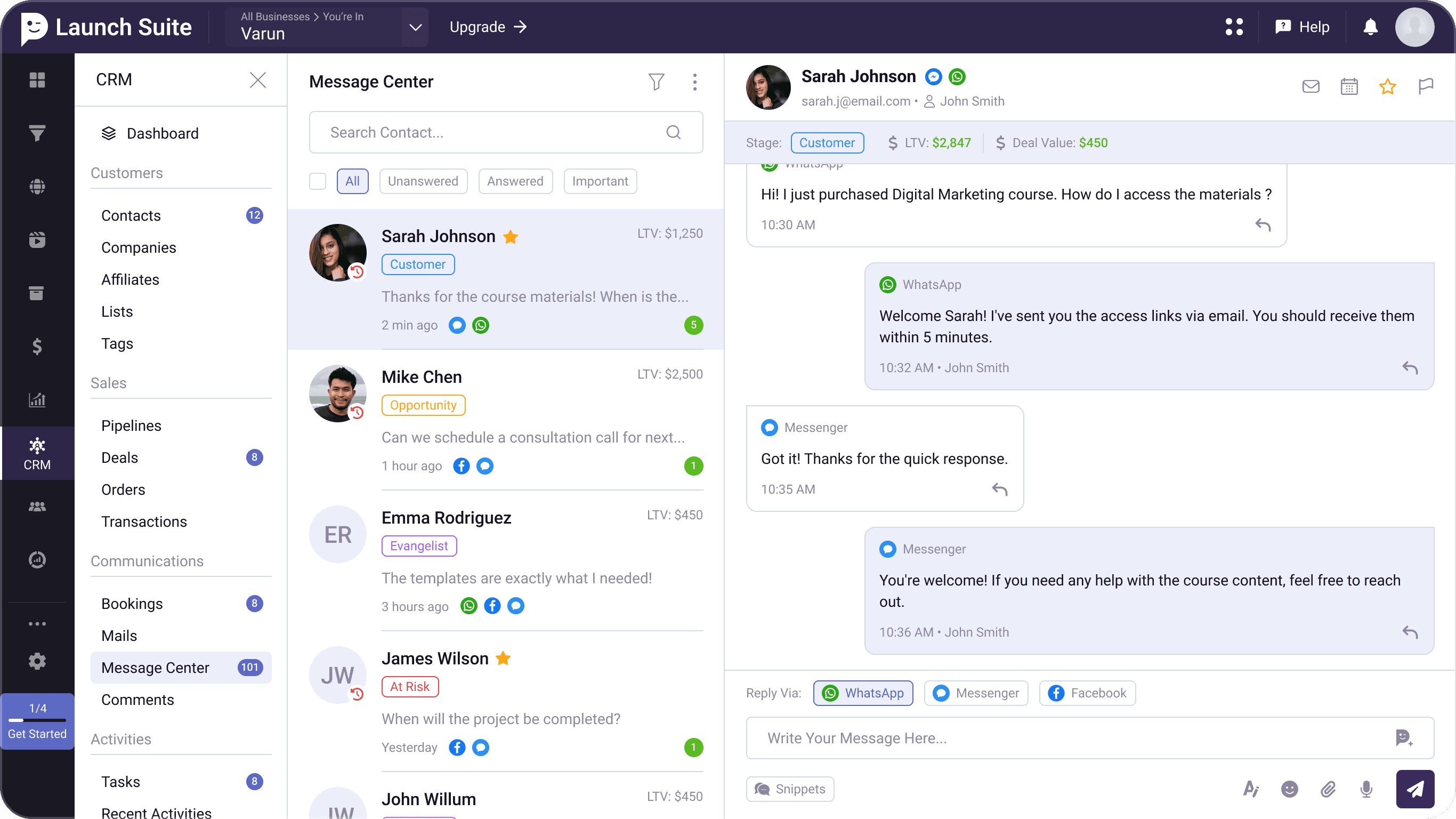Image resolution: width=1456 pixels, height=819 pixels.
Task: Check the select all messages checkbox
Action: [x=318, y=181]
